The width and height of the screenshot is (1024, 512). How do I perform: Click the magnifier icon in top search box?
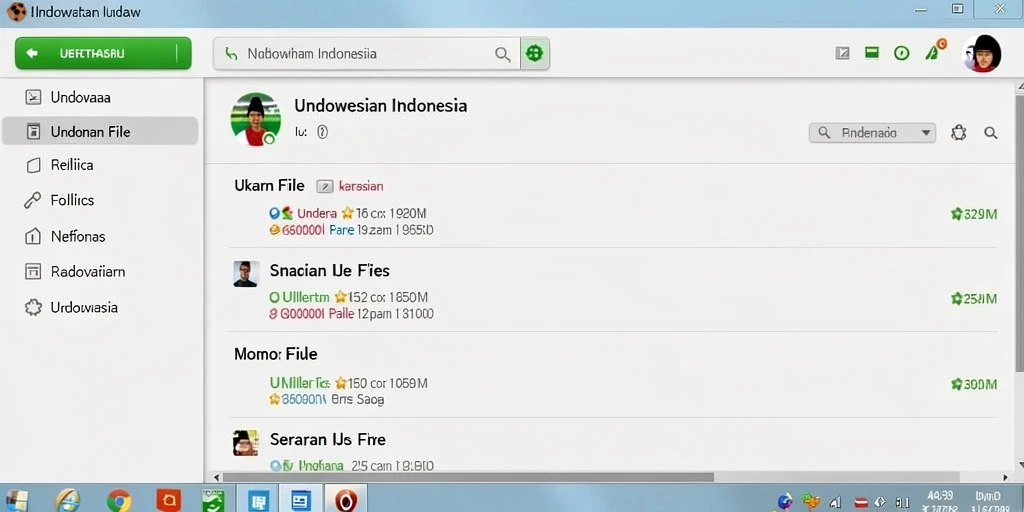point(502,54)
